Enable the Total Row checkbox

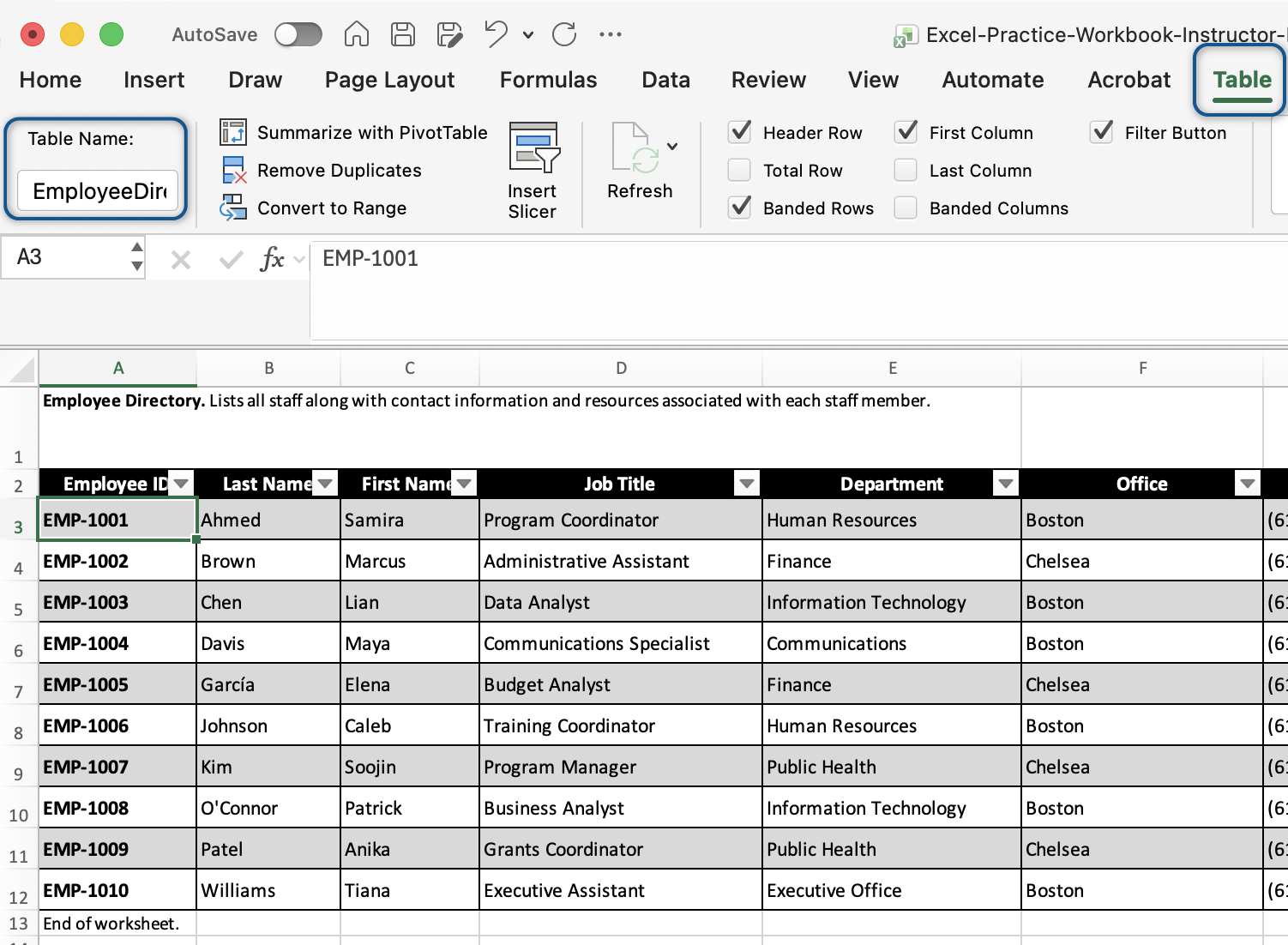tap(739, 170)
